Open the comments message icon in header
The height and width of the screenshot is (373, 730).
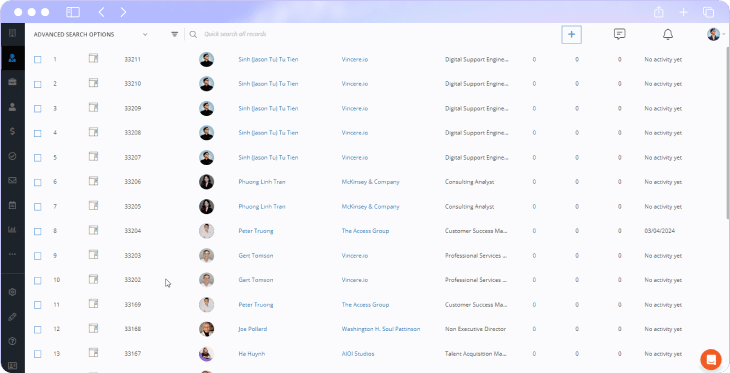[619, 34]
